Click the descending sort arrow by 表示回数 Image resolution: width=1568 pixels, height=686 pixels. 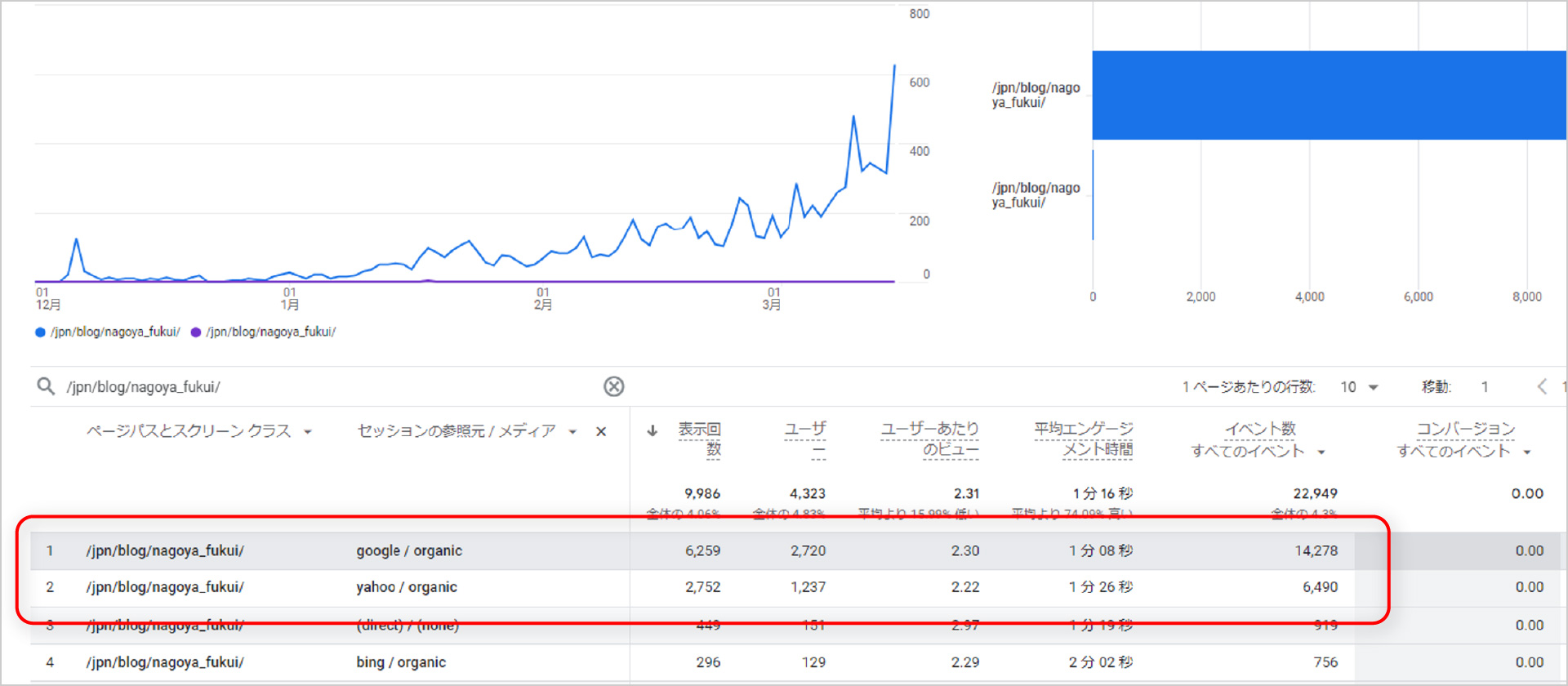click(653, 431)
